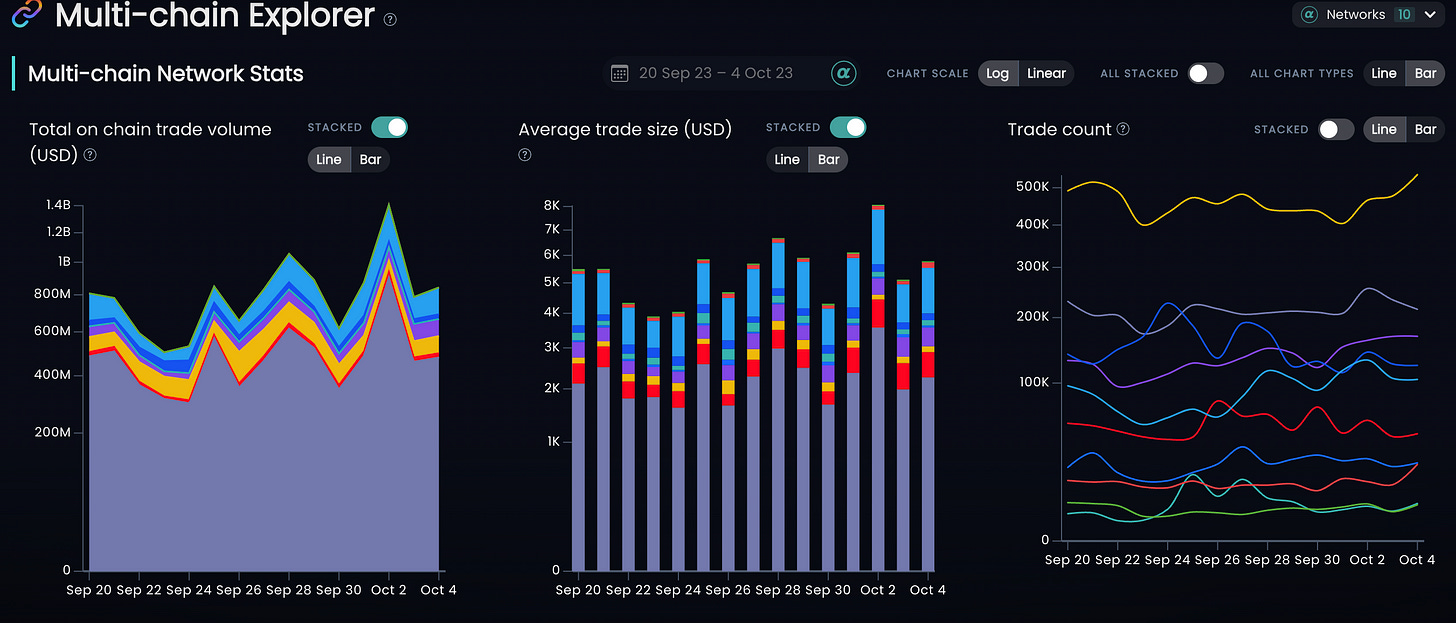Choose Line for Total trade volume chart
The width and height of the screenshot is (1456, 623).
point(329,159)
